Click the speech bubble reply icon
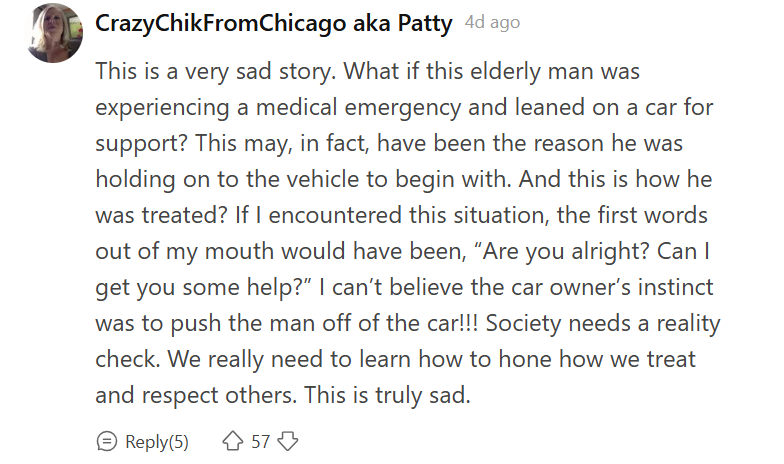 point(106,441)
